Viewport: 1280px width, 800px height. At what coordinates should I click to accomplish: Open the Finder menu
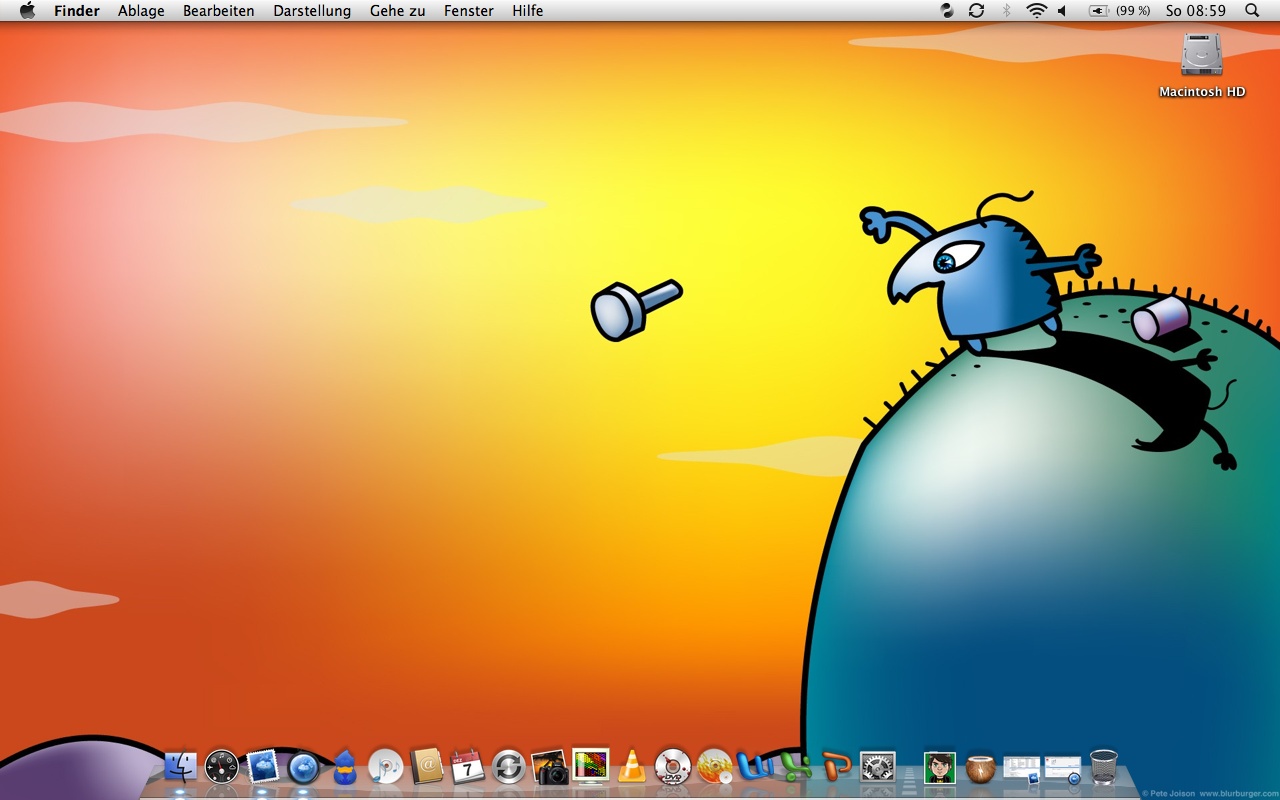pos(77,11)
